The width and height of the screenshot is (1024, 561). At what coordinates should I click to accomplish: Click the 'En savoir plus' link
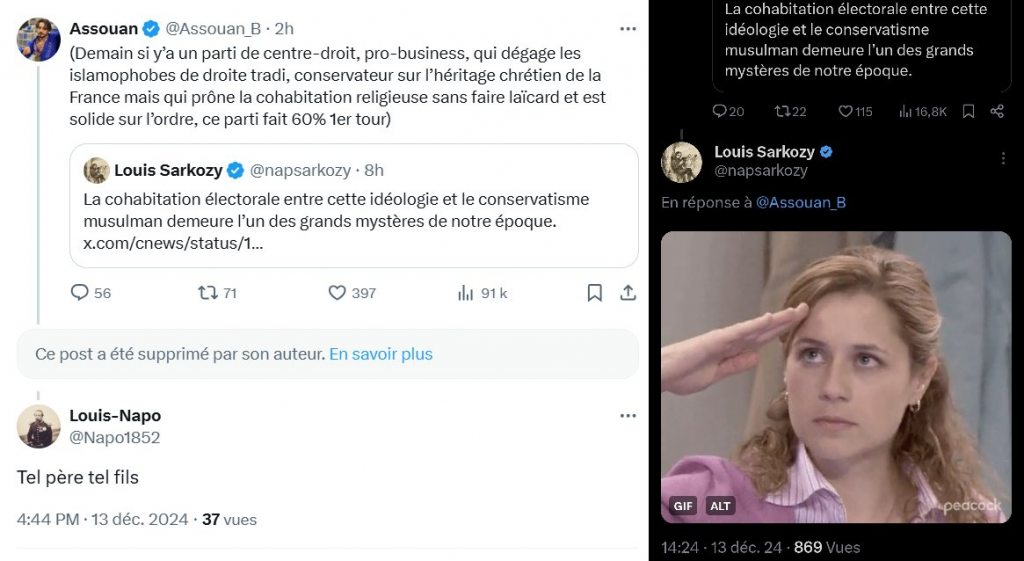tap(381, 354)
